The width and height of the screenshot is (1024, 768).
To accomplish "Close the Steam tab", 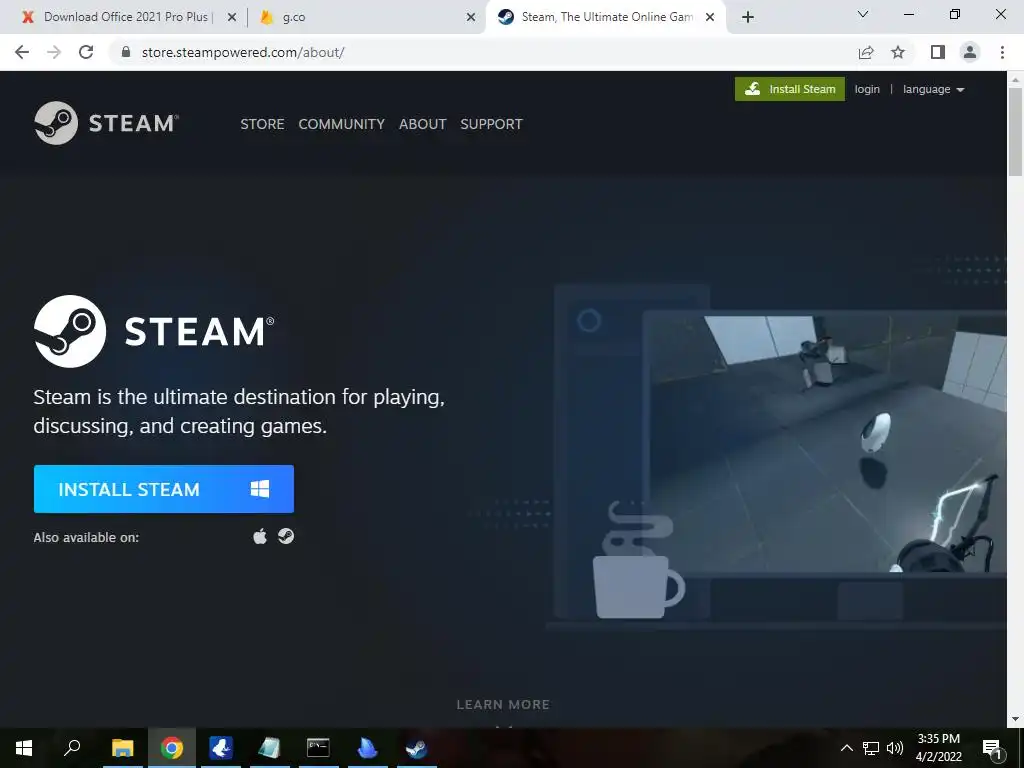I will [711, 18].
